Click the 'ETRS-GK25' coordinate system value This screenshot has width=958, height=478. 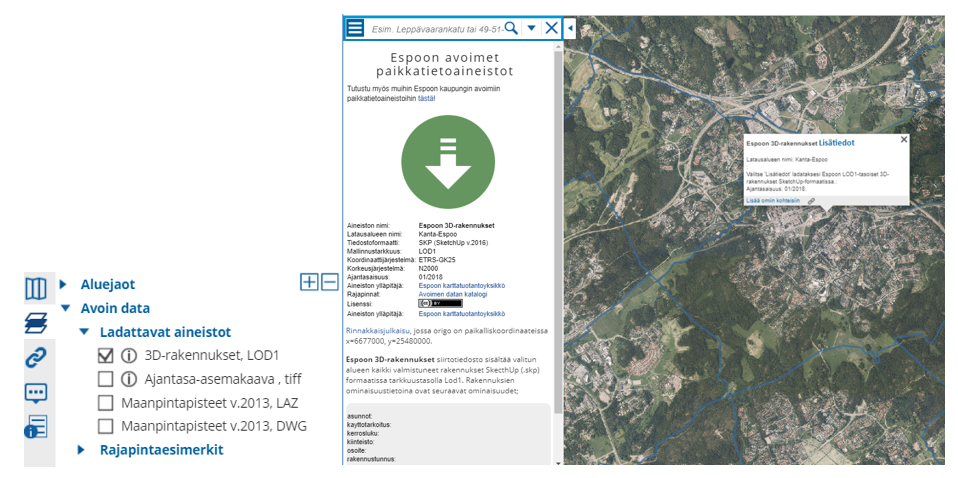(437, 260)
